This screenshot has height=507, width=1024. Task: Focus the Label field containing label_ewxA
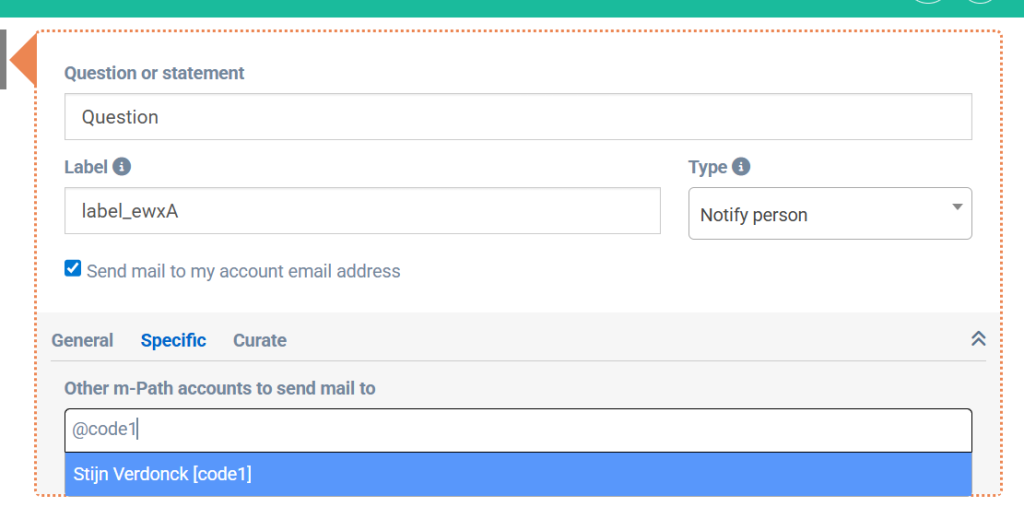tap(362, 211)
